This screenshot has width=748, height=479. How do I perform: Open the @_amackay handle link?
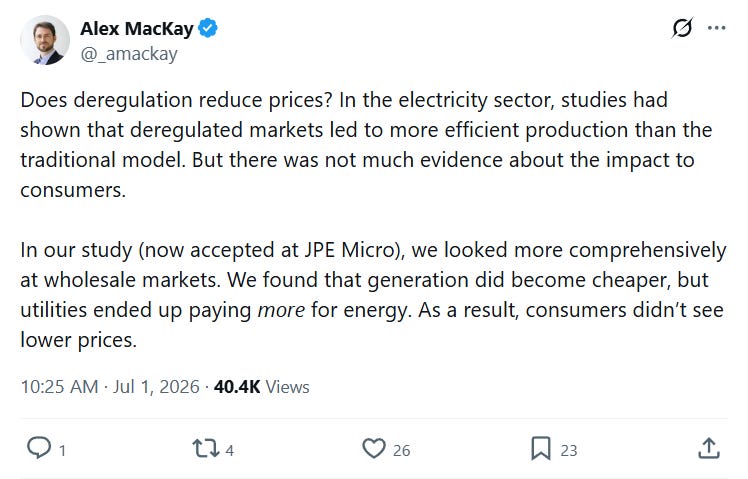[x=129, y=54]
